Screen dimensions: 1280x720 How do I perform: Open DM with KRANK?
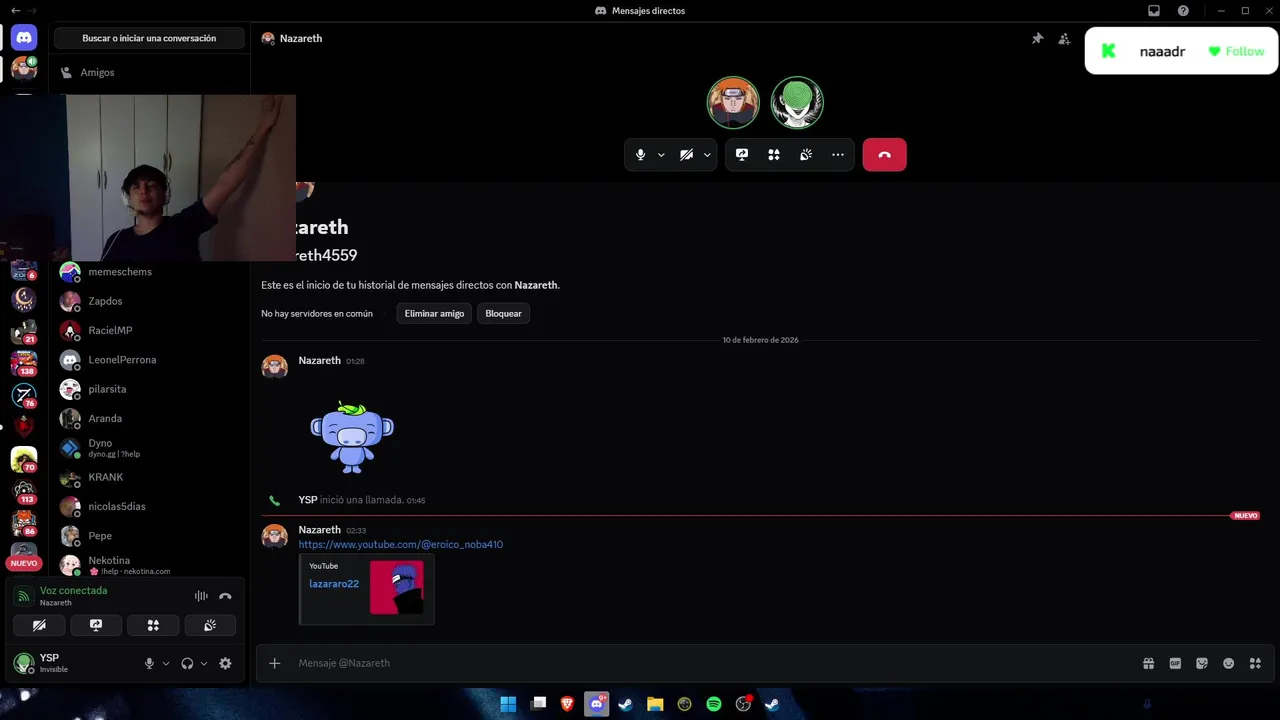point(149,477)
